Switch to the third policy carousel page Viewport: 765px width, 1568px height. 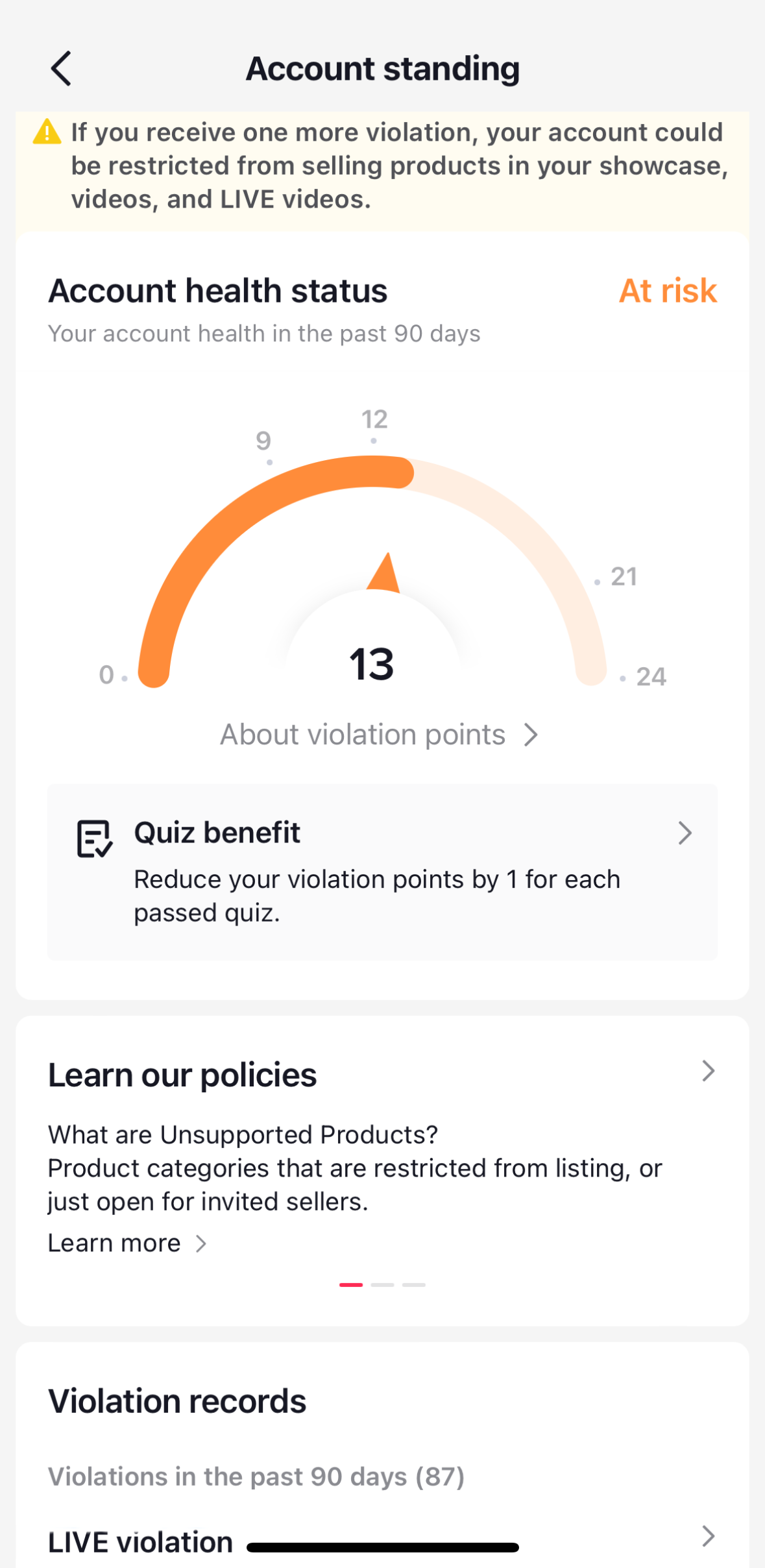413,1284
